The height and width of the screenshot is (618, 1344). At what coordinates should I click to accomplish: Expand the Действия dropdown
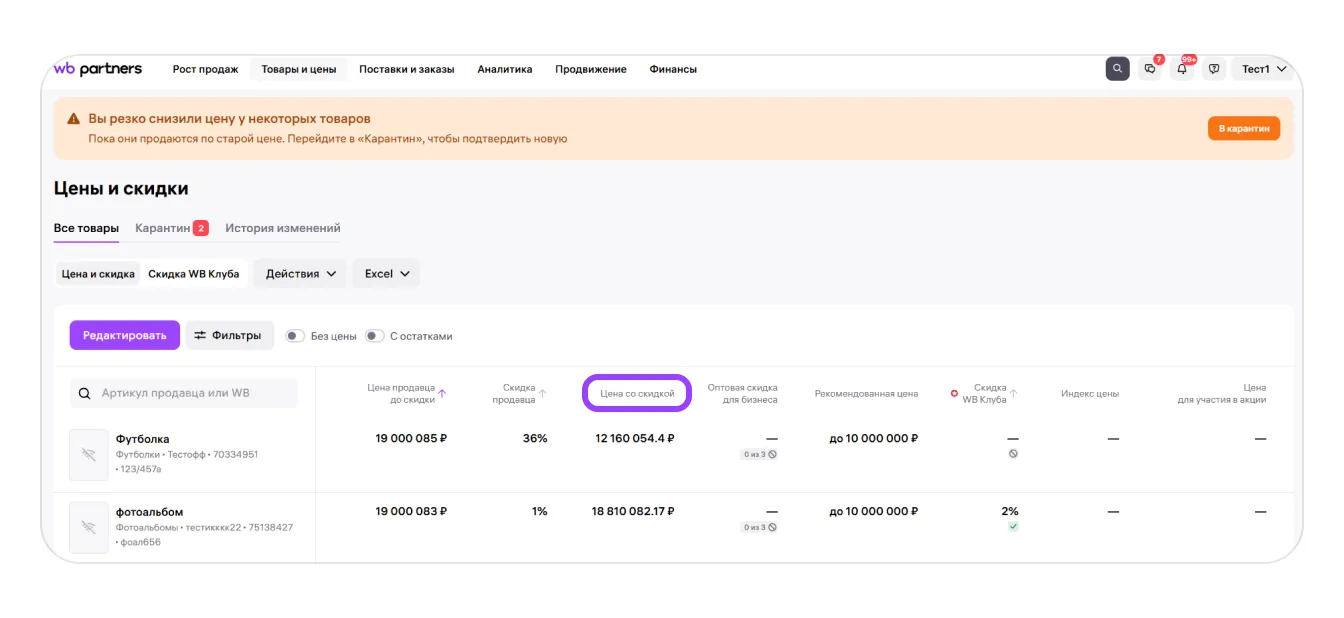(x=300, y=273)
